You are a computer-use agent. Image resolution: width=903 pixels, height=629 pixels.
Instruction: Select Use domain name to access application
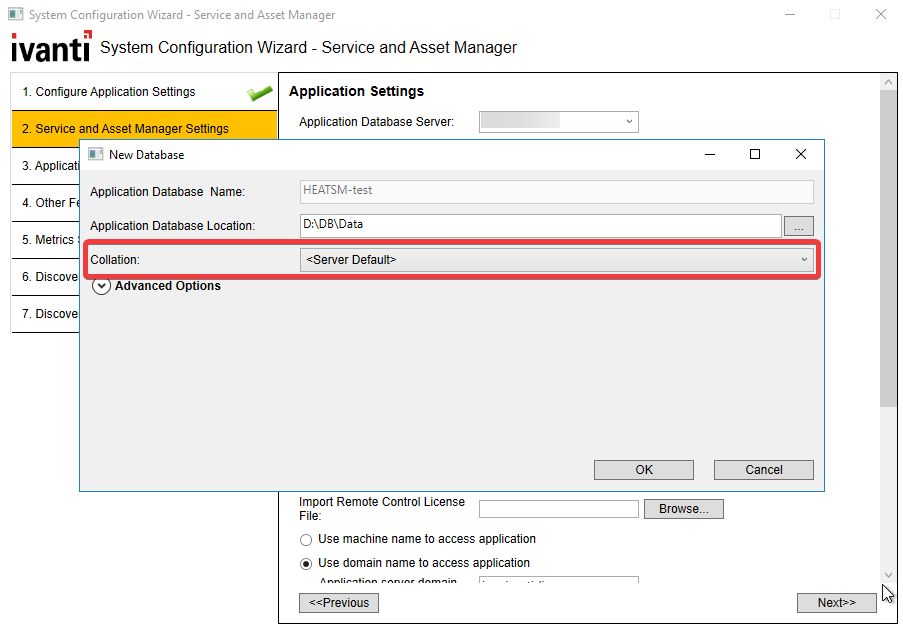click(306, 563)
